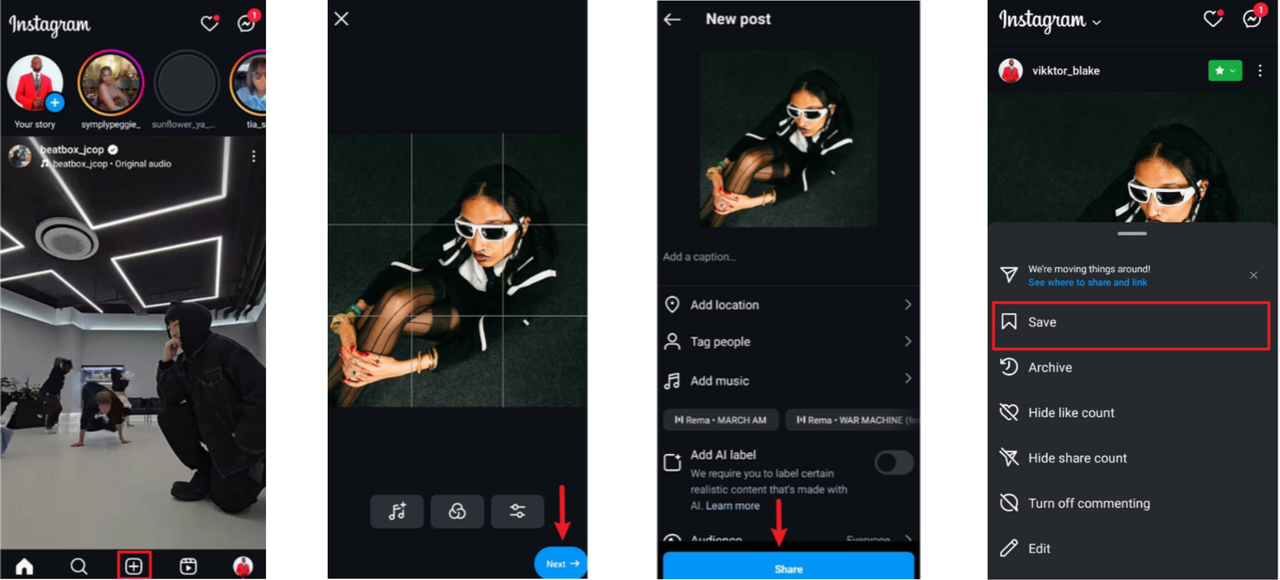The width and height of the screenshot is (1280, 580).
Task: Open Search tab in bottom bar
Action: [x=79, y=567]
